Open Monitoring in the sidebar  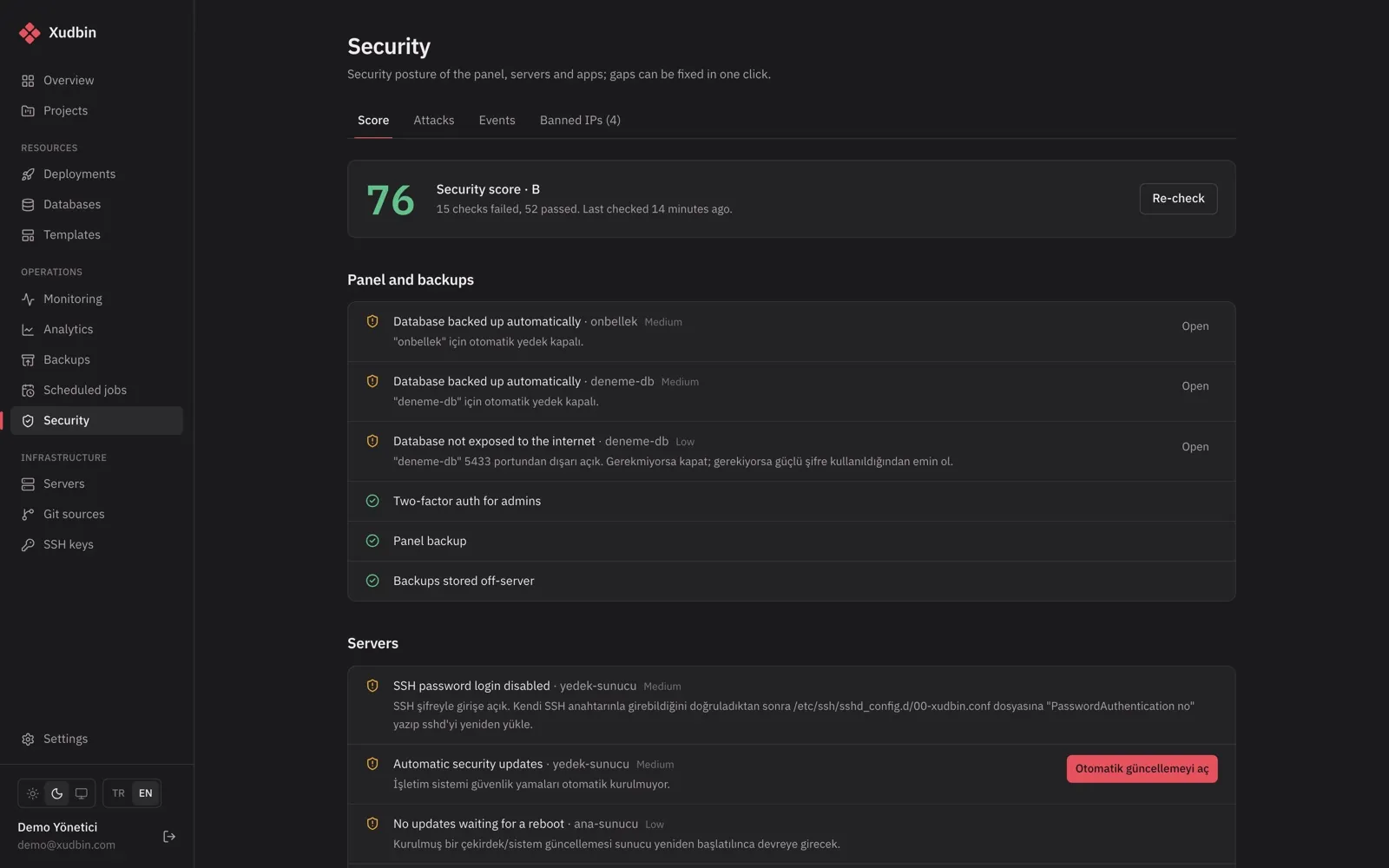tap(96, 299)
